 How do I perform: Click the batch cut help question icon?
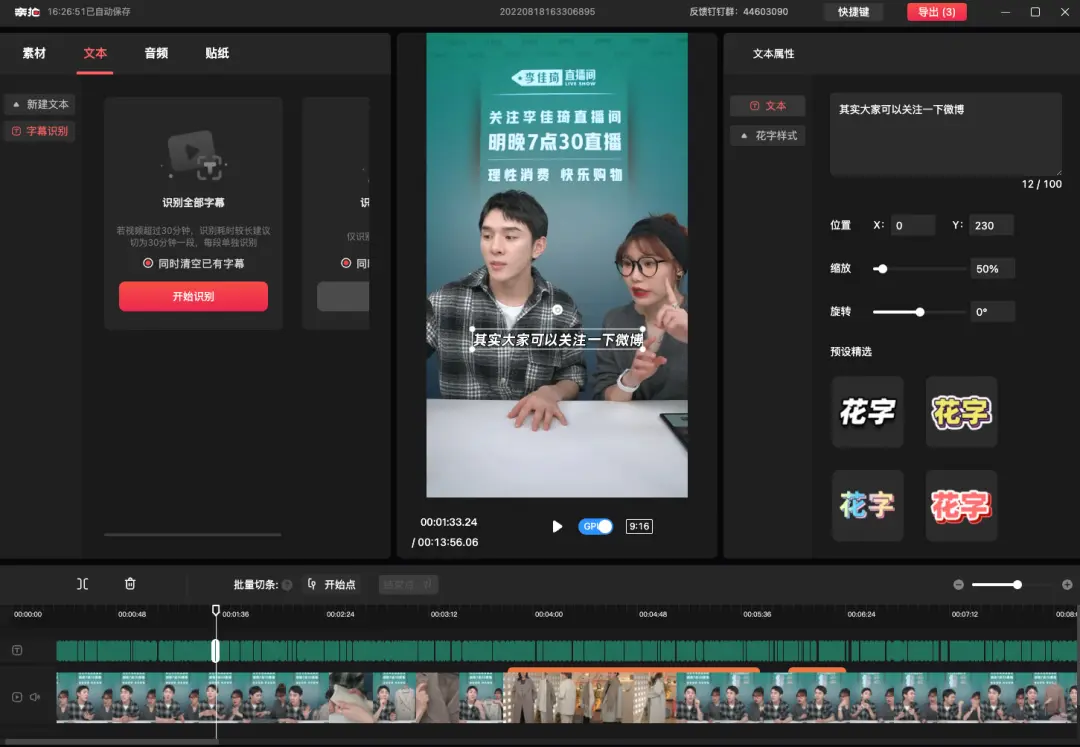287,585
